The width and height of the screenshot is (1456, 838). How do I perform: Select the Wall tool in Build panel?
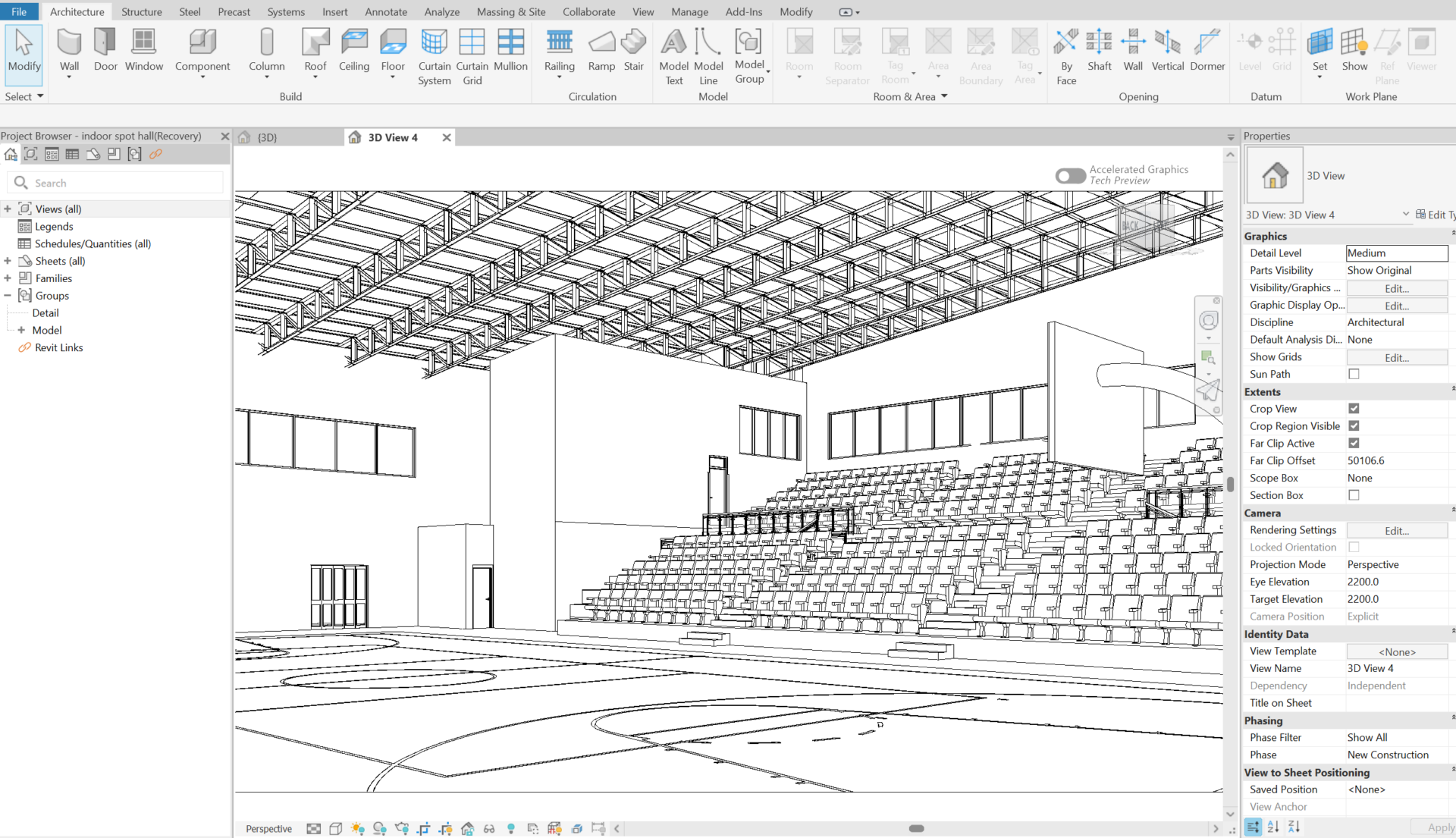[69, 52]
